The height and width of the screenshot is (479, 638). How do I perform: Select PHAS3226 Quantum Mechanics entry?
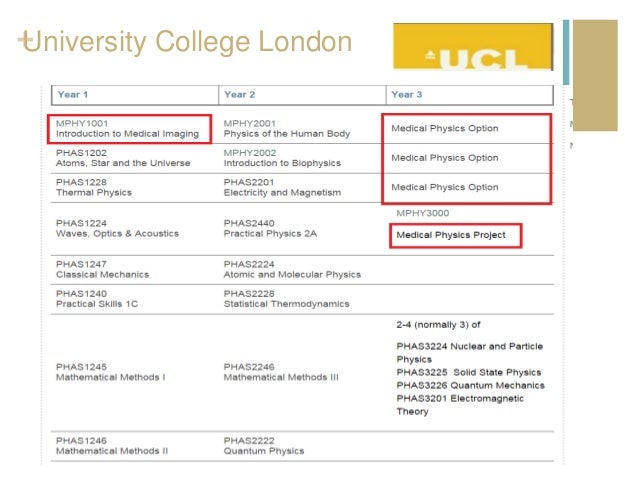(x=471, y=385)
